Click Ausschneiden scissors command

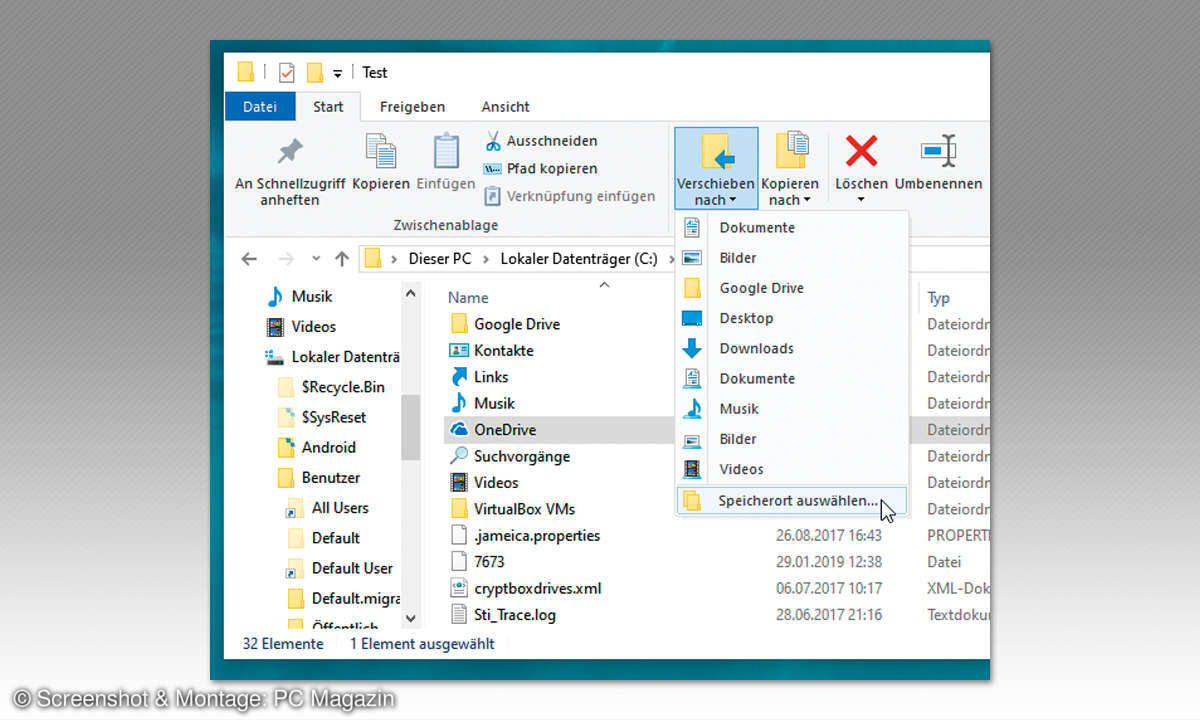coord(541,141)
